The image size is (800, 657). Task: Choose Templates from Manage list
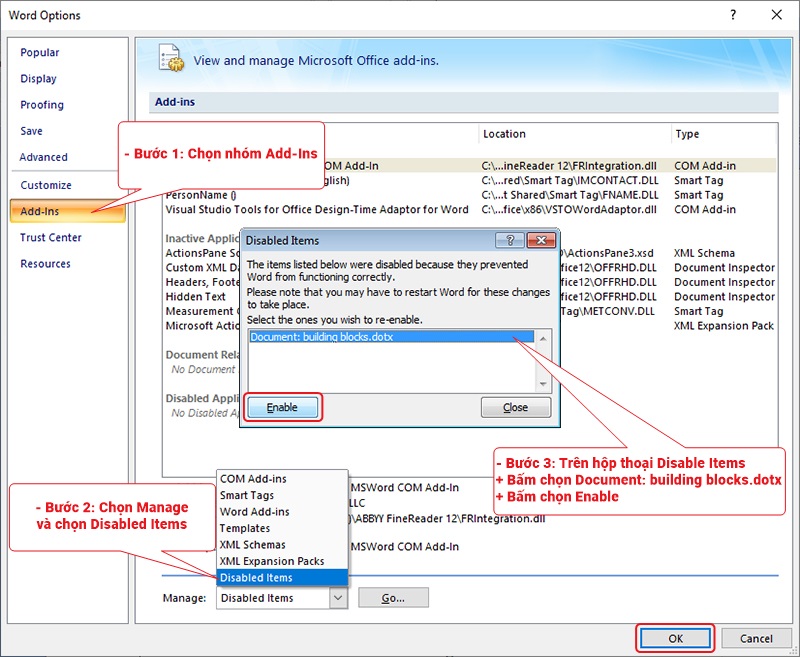pyautogui.click(x=282, y=528)
